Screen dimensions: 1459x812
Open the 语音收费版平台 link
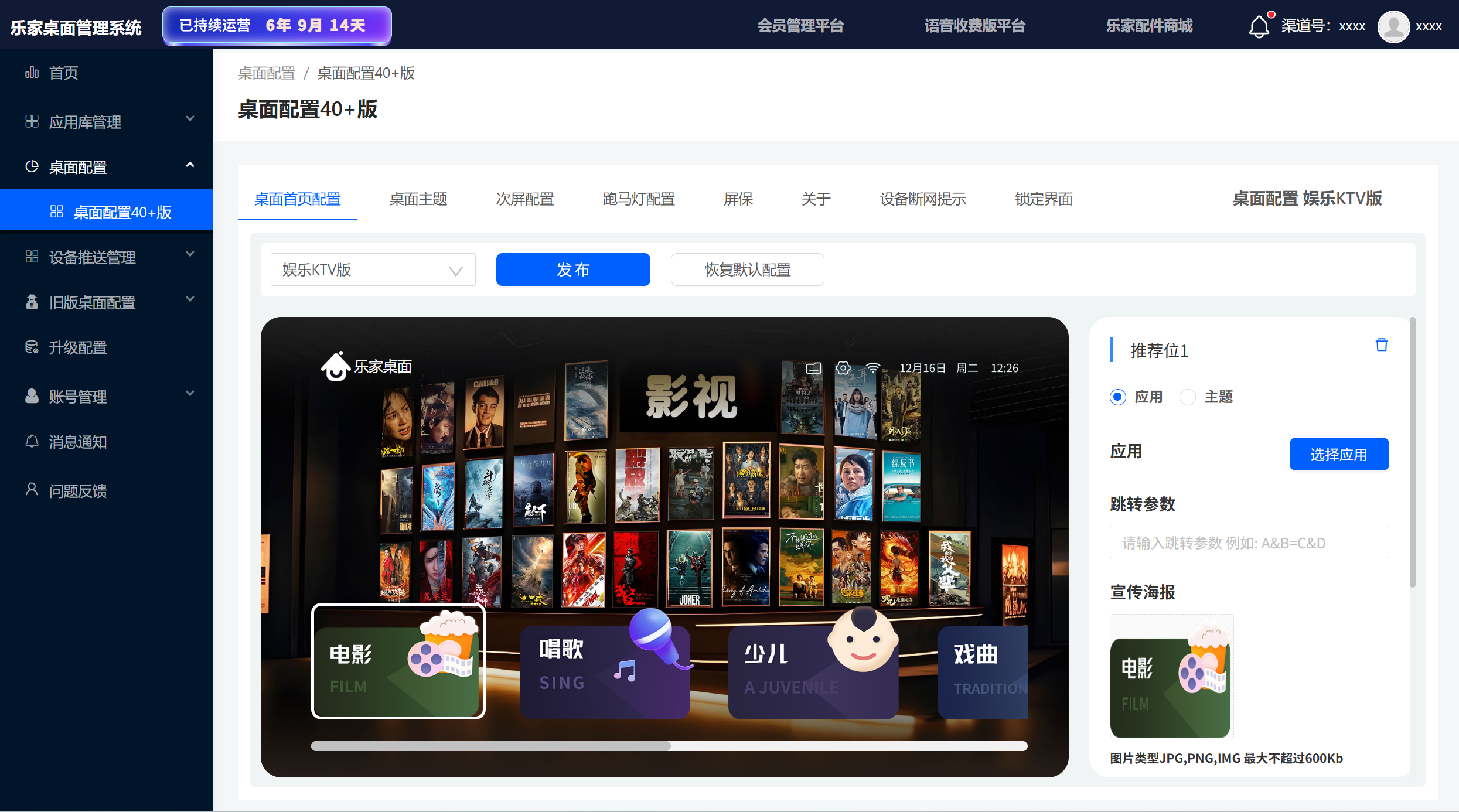975,26
